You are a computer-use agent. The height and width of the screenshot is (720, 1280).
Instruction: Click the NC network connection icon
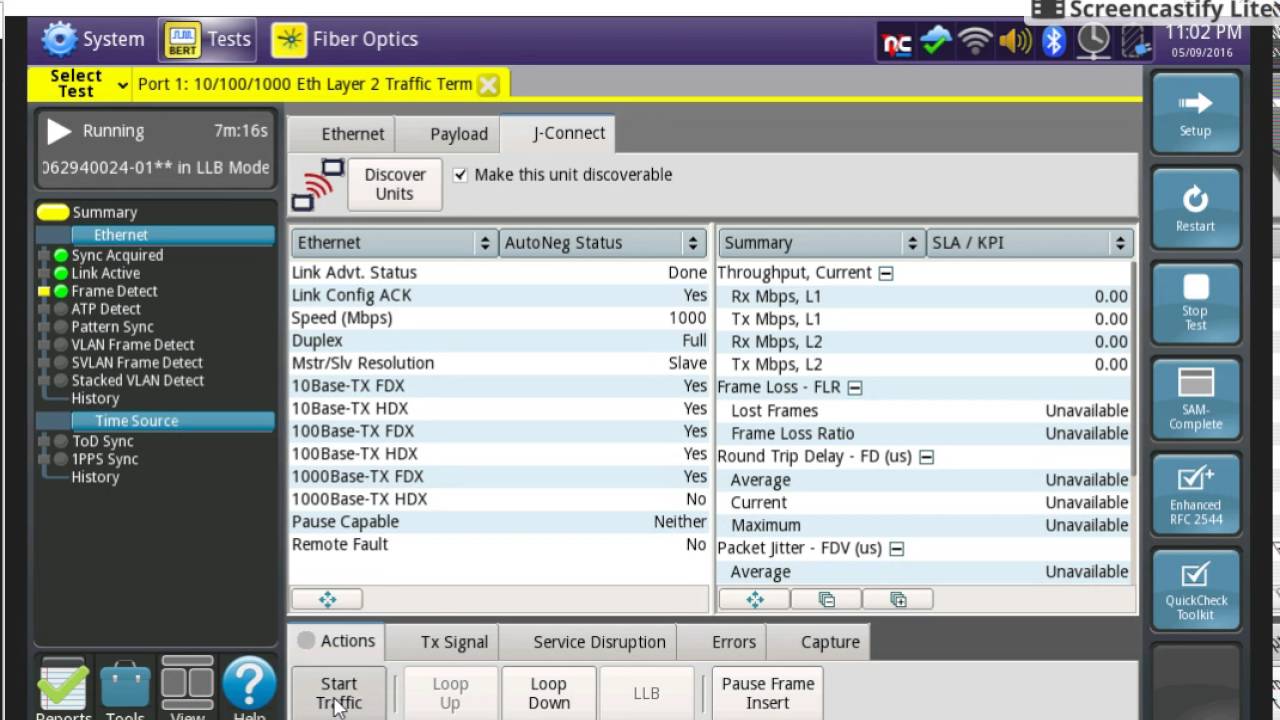pos(896,41)
